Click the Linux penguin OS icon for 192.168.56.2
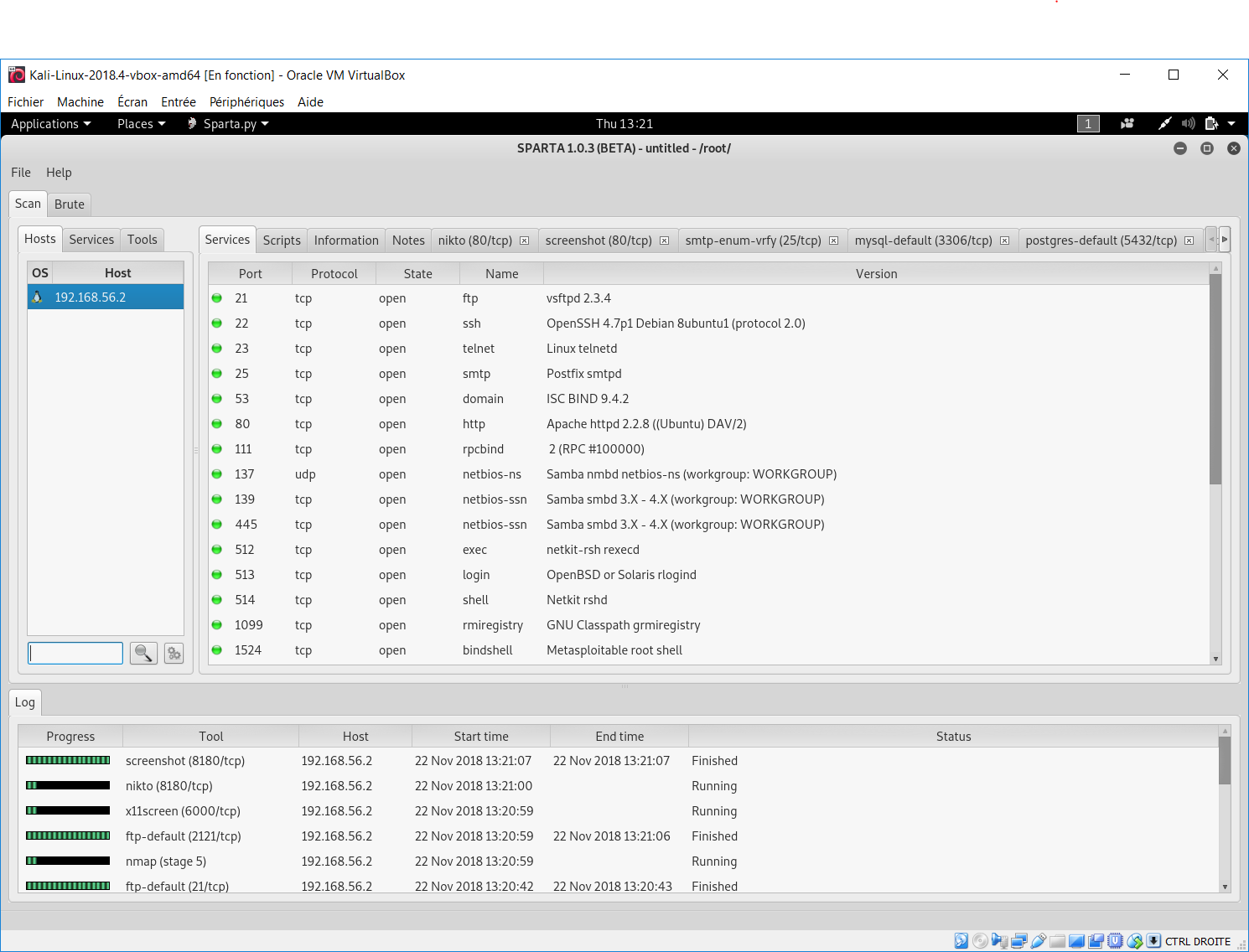 click(x=38, y=297)
